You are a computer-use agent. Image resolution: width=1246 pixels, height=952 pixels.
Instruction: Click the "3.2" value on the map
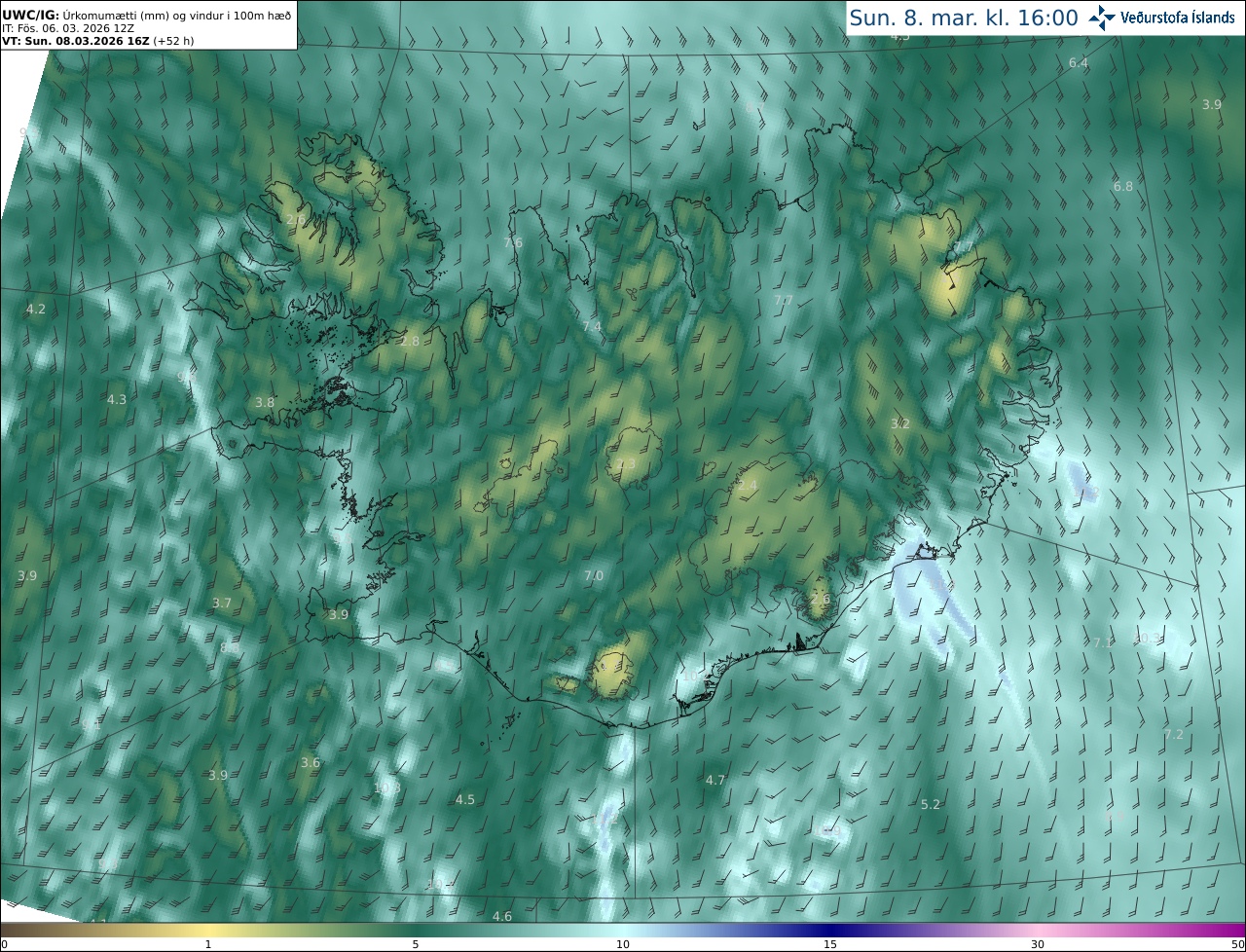(x=900, y=423)
